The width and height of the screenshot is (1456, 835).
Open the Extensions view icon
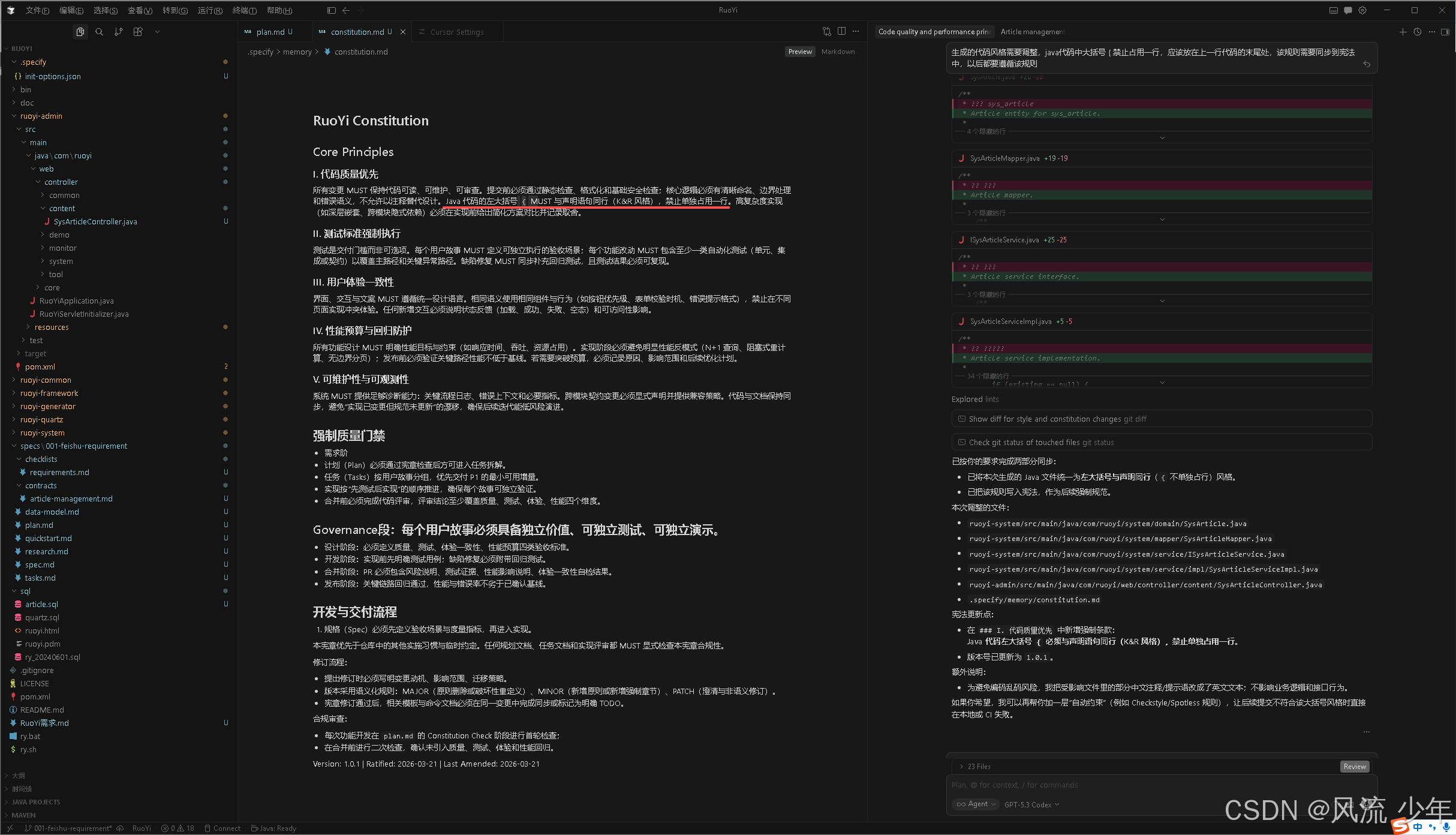138,32
